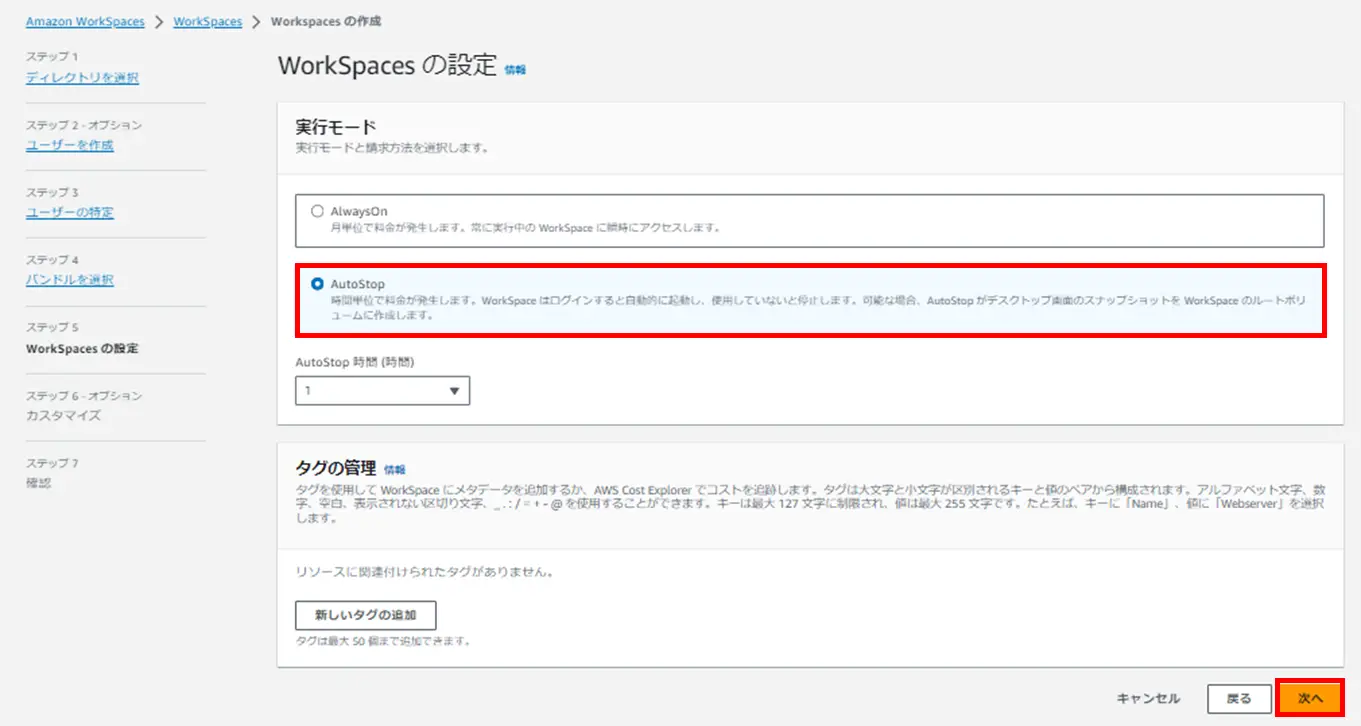This screenshot has width=1361, height=726.
Task: Click the 新しいタグの追加 button
Action: click(365, 615)
